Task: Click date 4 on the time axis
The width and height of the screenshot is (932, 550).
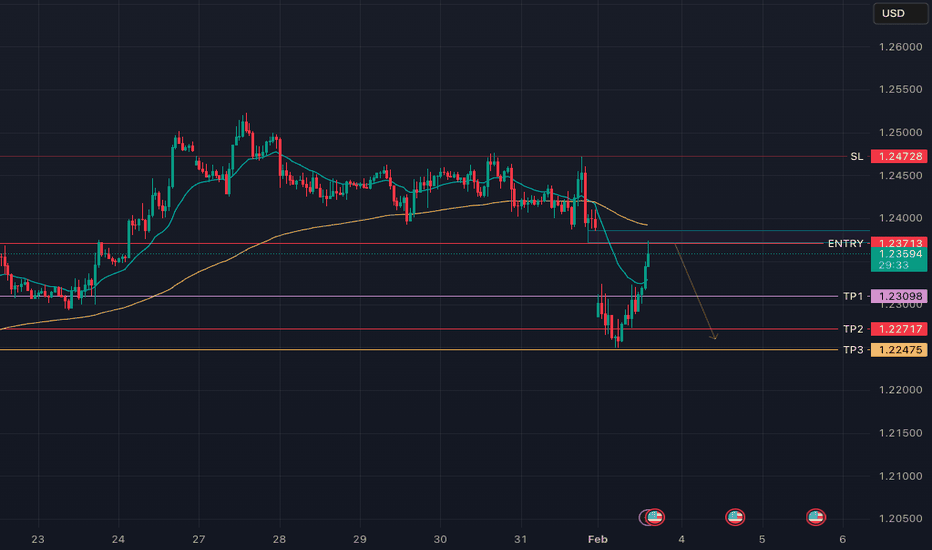Action: [682, 539]
